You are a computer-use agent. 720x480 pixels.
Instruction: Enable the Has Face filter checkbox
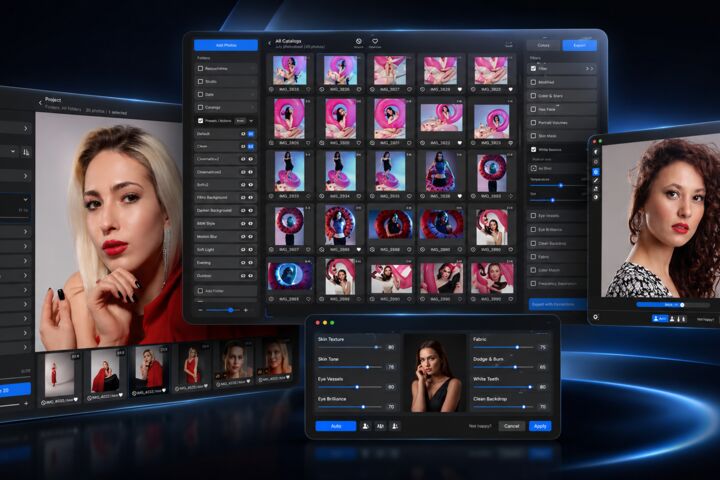pyautogui.click(x=533, y=109)
